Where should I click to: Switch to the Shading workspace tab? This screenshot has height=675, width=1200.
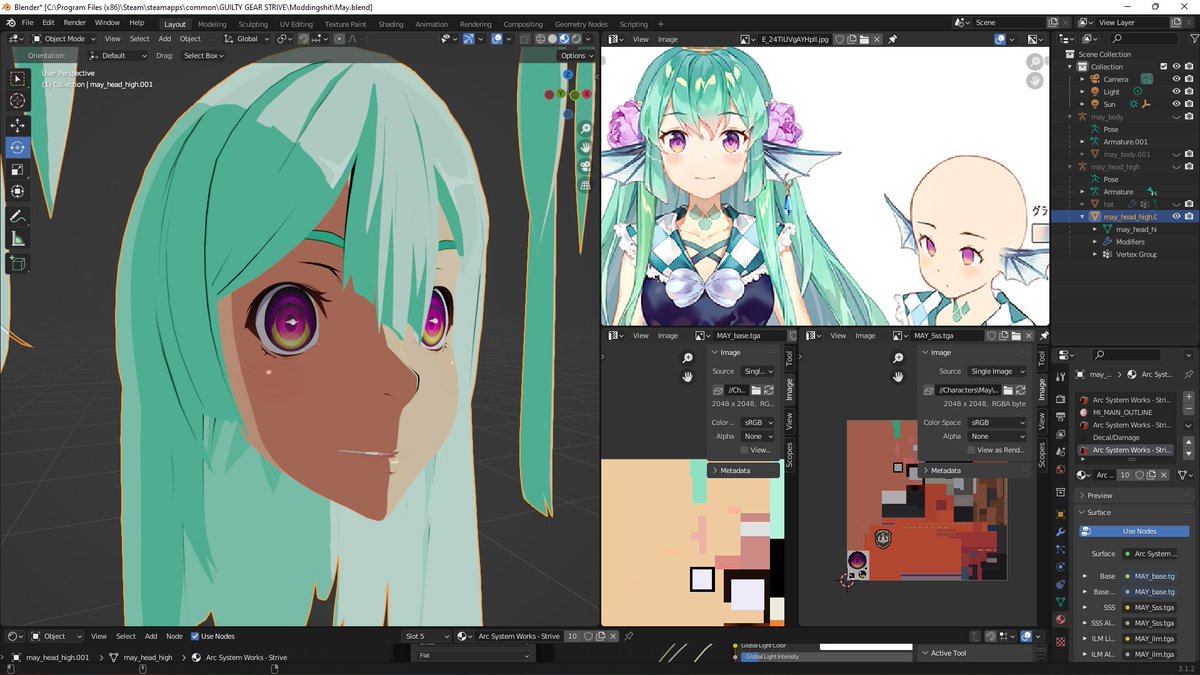click(x=391, y=24)
